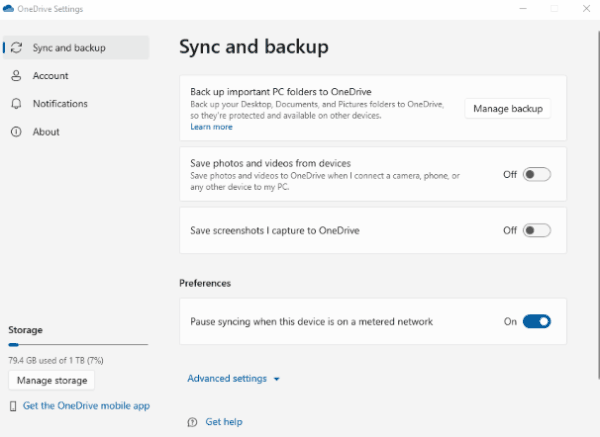Open Manage backup
Image resolution: width=600 pixels, height=437 pixels.
coord(508,109)
